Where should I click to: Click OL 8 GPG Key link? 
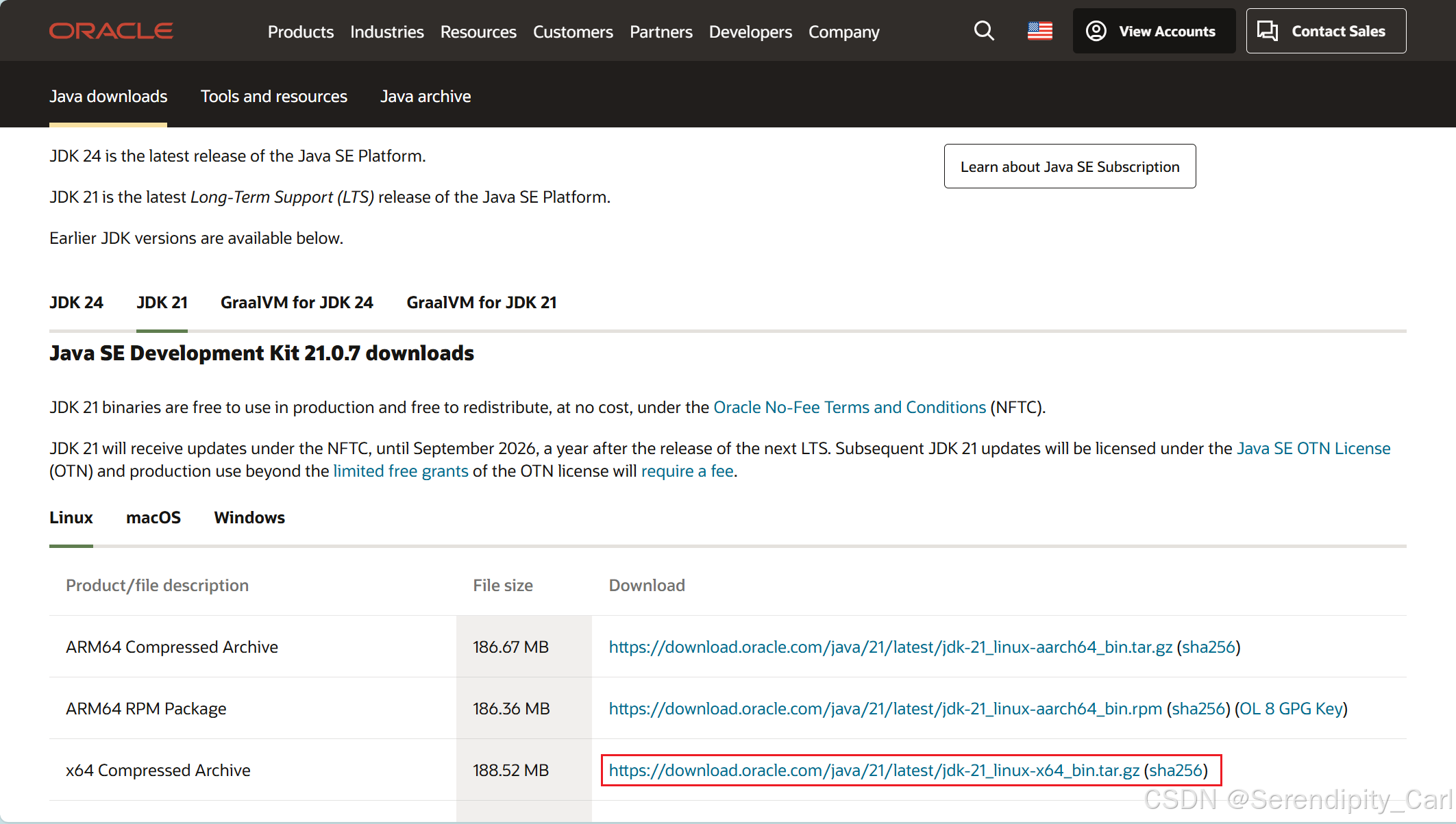[x=1291, y=709]
